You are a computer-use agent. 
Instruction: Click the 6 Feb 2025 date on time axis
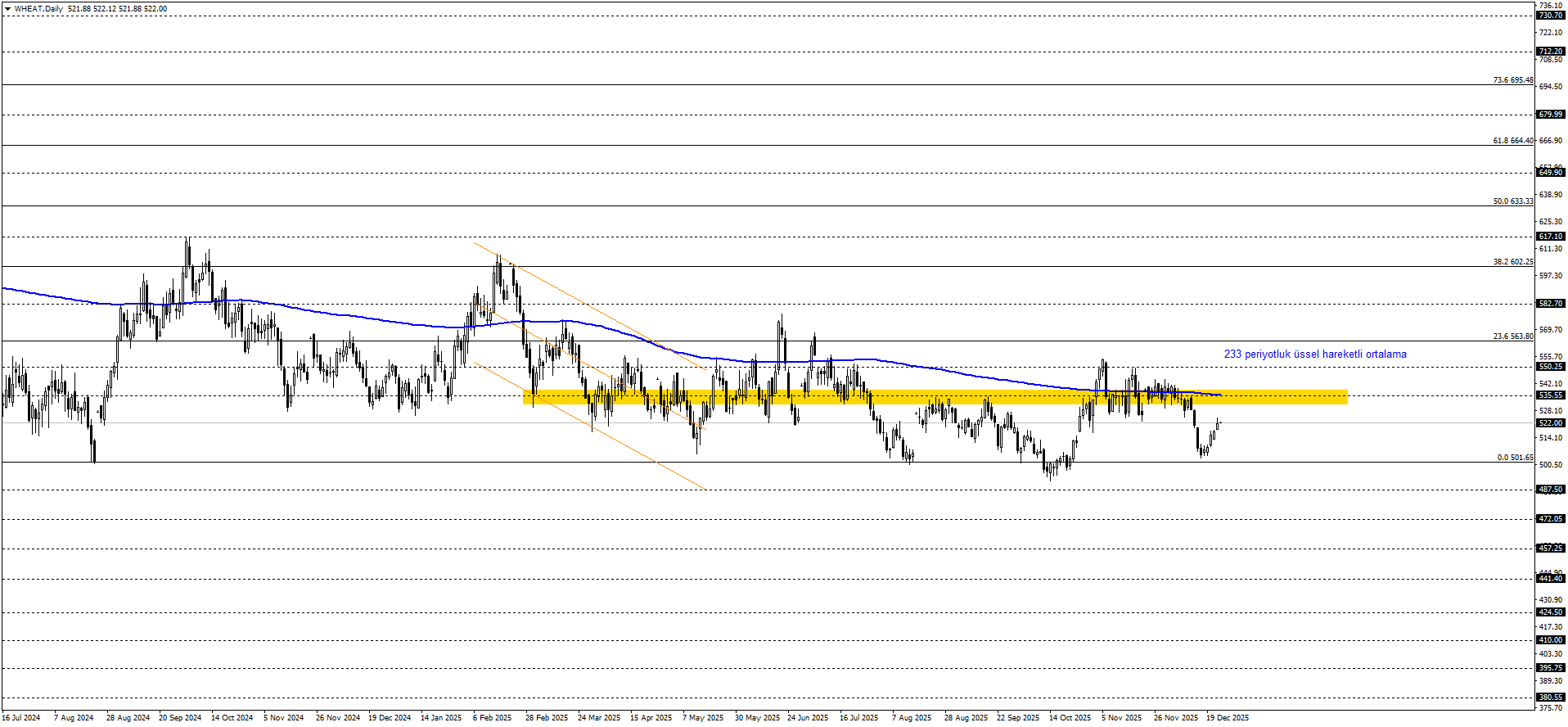[492, 718]
